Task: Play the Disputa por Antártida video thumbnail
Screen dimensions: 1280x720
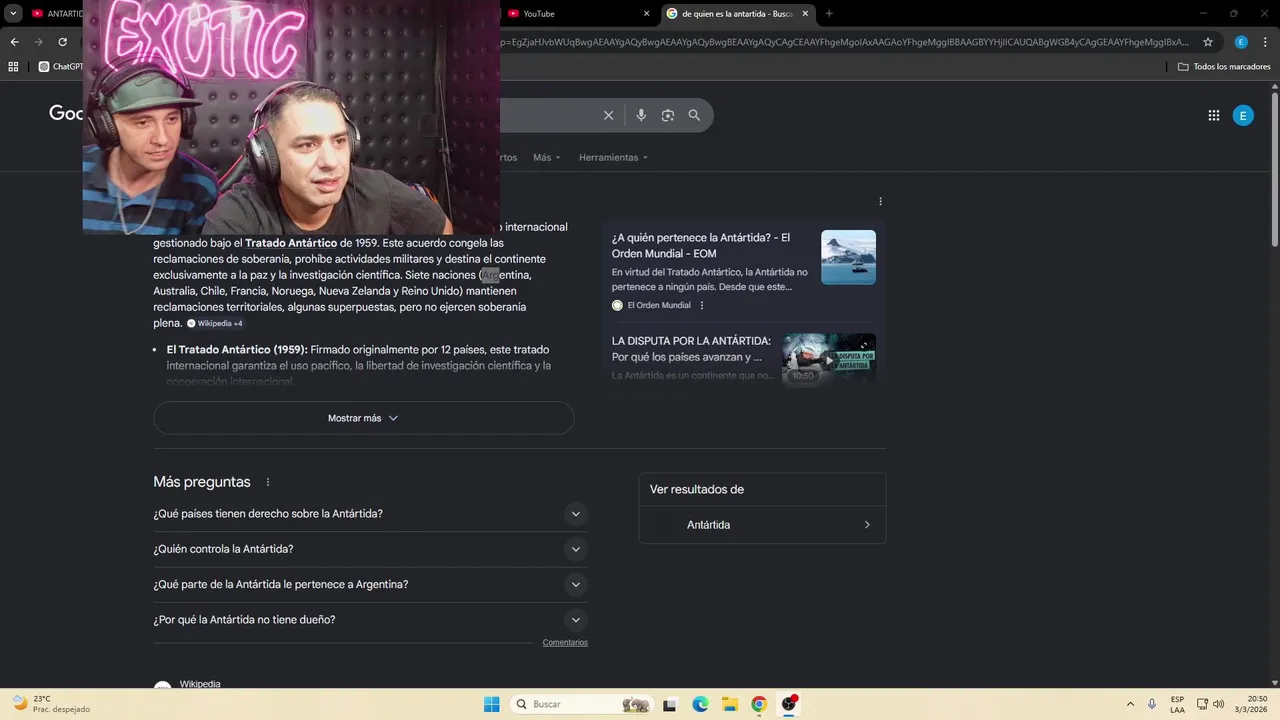Action: pos(828,359)
